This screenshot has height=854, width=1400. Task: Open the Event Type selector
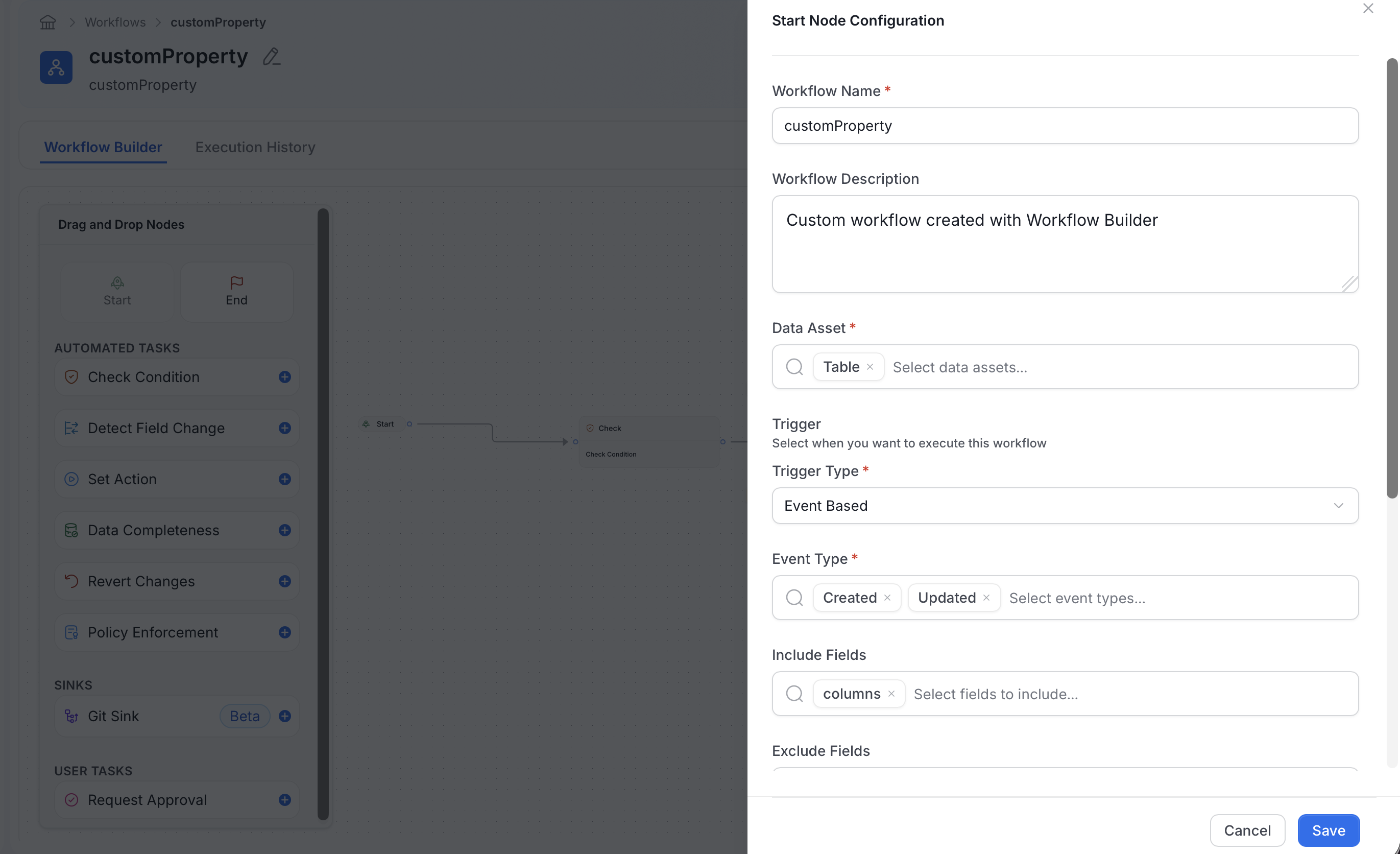click(x=1065, y=598)
